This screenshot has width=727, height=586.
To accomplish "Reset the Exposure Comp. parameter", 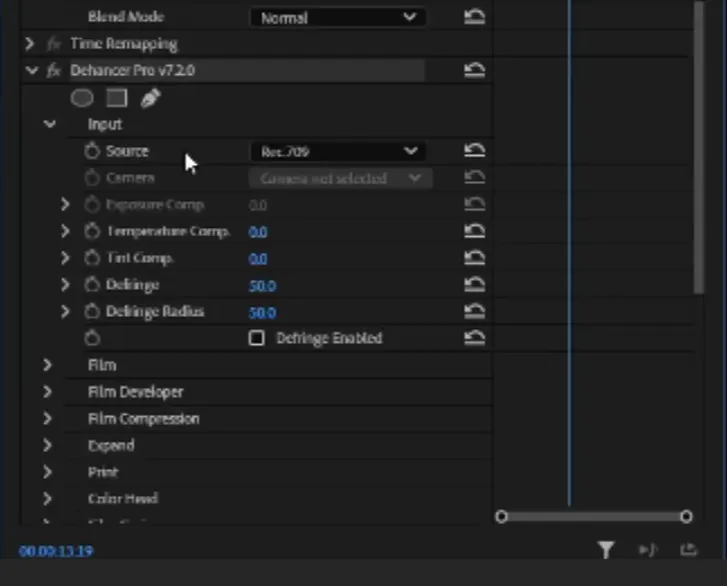I will click(474, 204).
